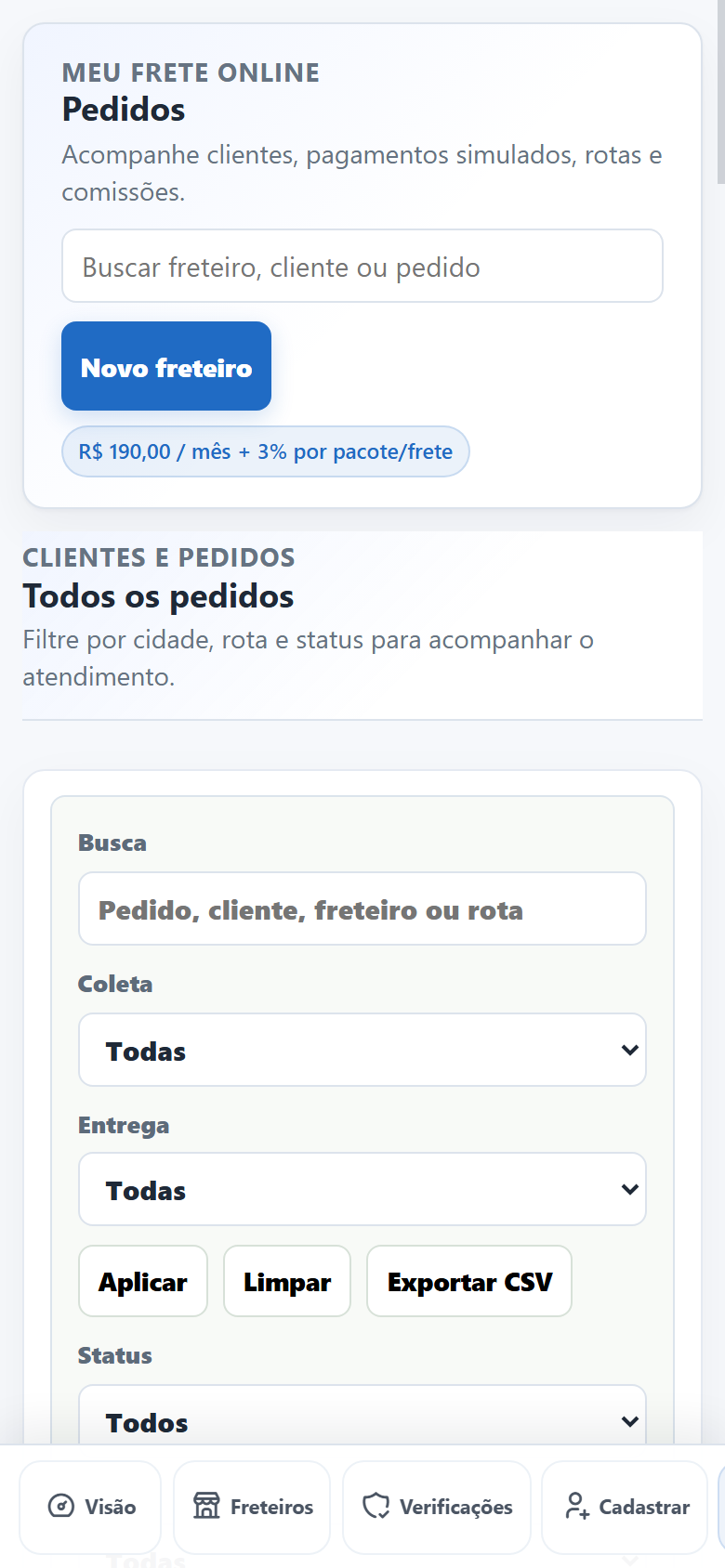725x1568 pixels.
Task: Go to the Verificações tab
Action: [x=437, y=1507]
